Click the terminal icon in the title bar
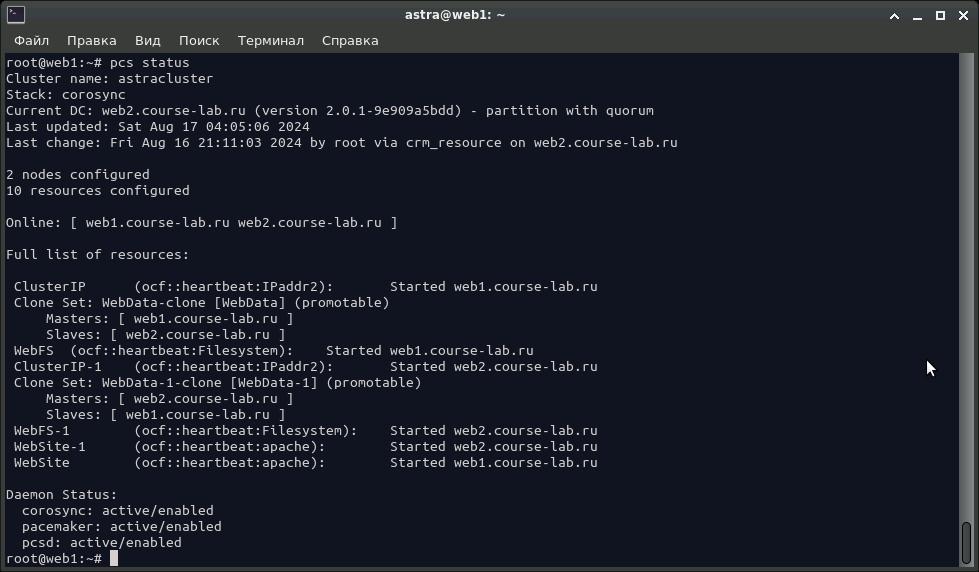 [15, 15]
